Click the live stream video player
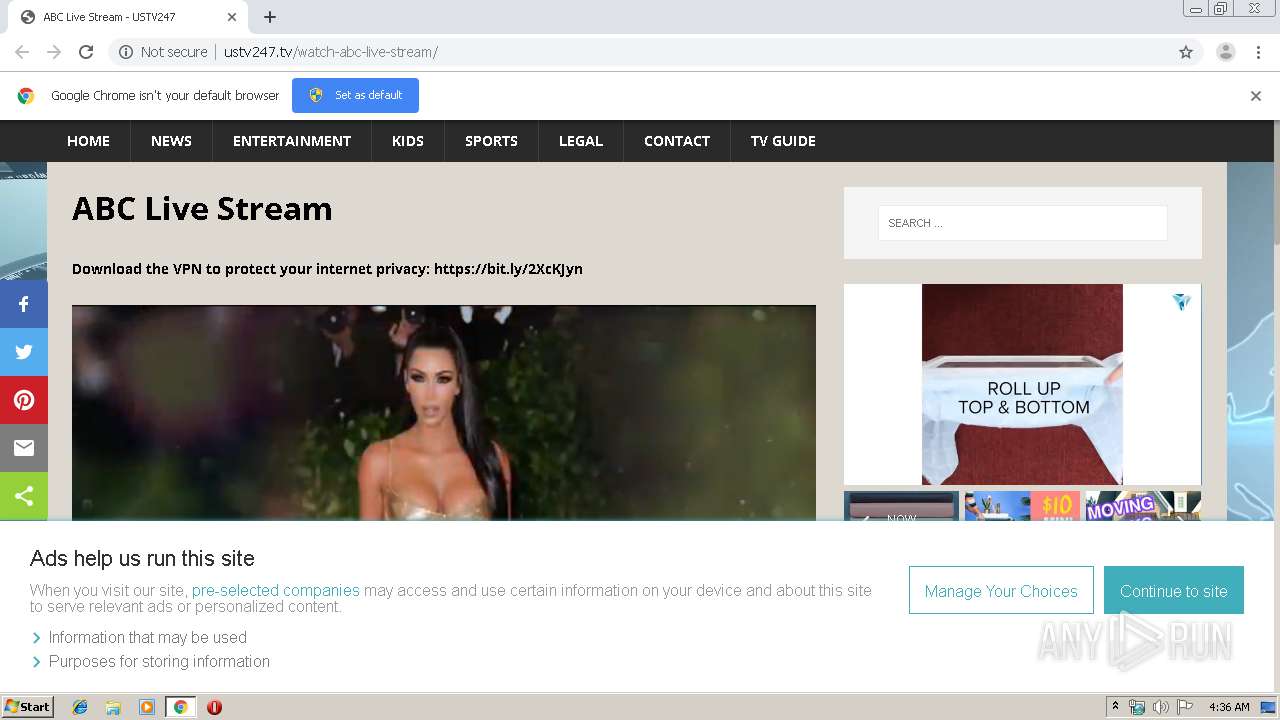1280x720 pixels. pos(444,412)
